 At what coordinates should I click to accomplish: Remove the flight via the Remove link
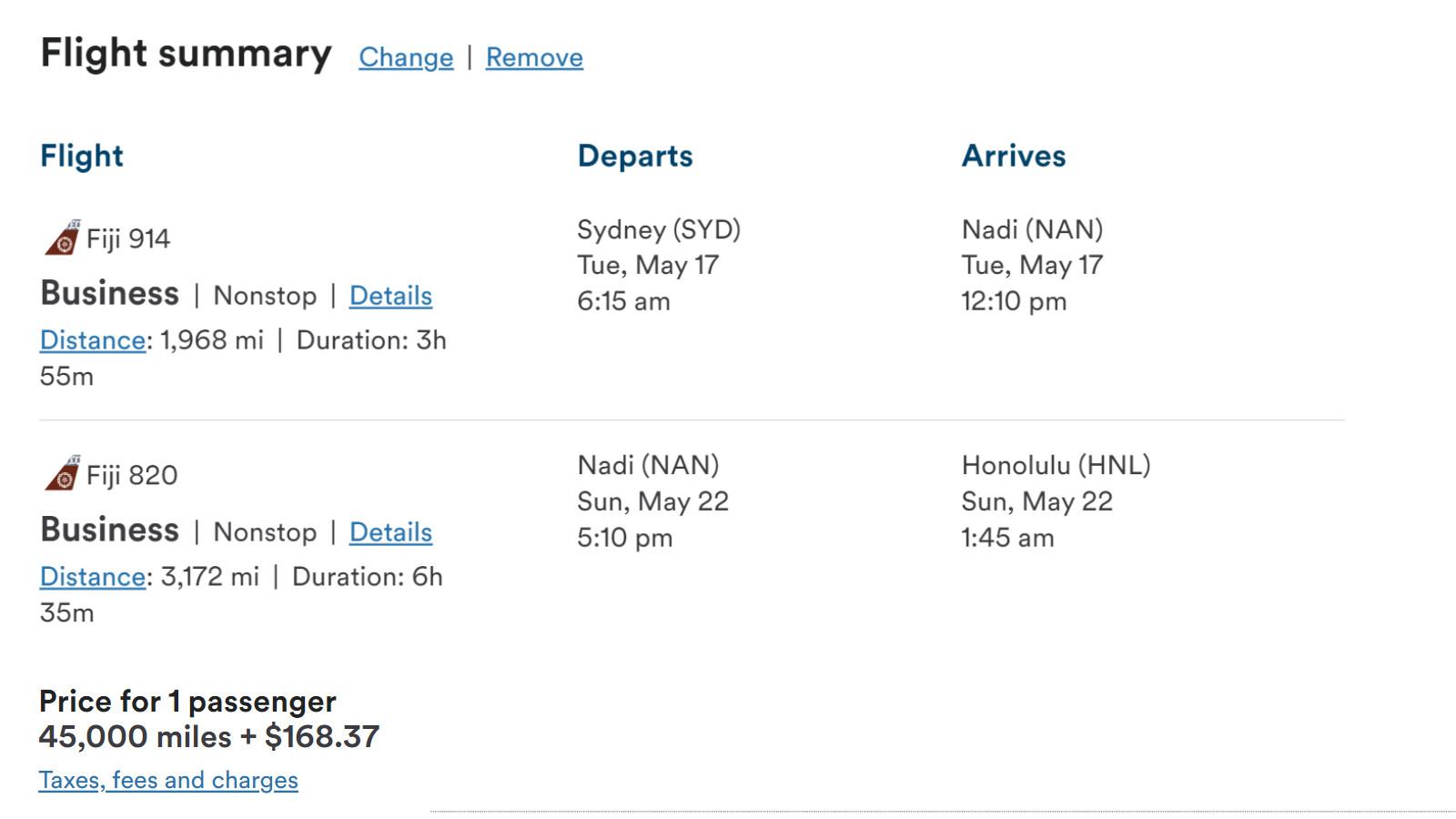pos(534,57)
